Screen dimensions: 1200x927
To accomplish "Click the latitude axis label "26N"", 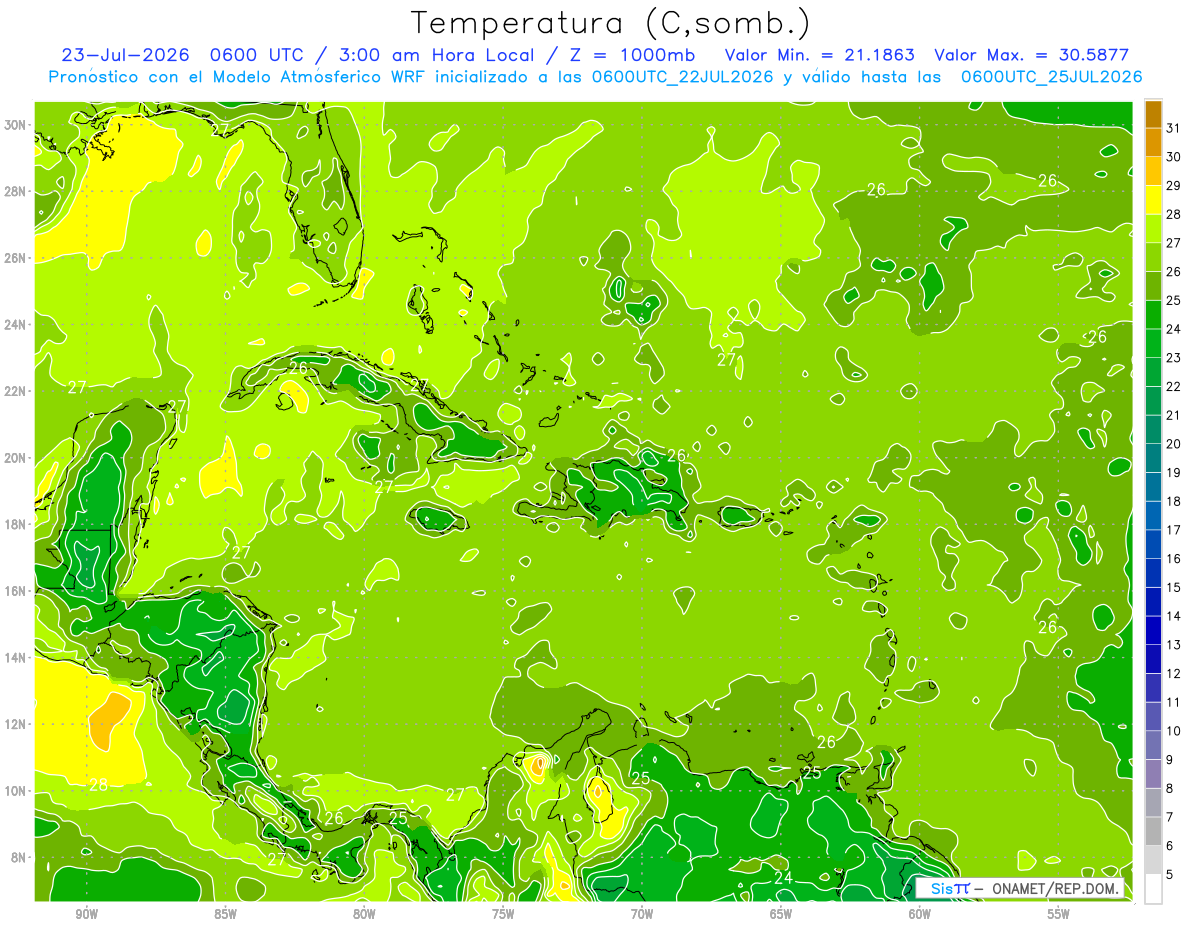I will pyautogui.click(x=16, y=258).
